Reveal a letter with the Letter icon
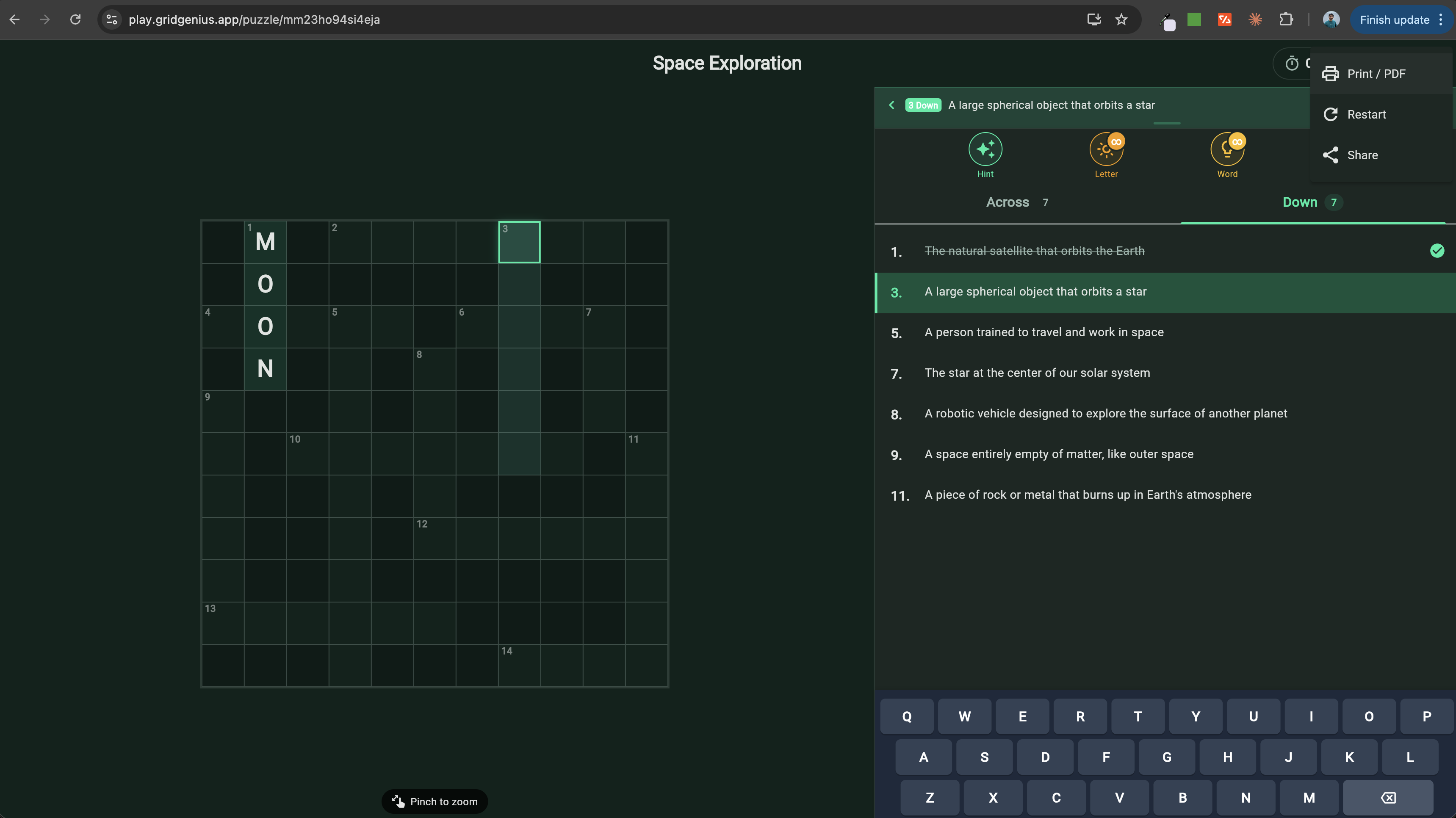This screenshot has height=818, width=1456. click(x=1106, y=149)
